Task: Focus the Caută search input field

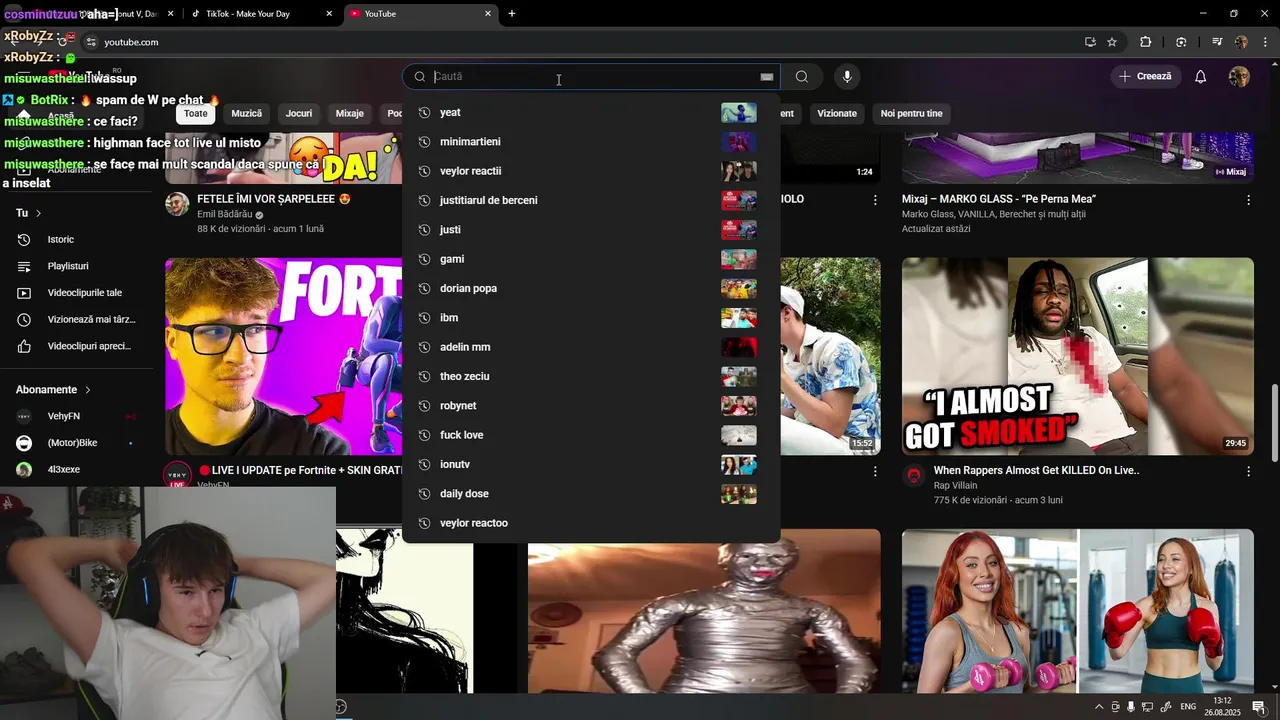Action: tap(593, 77)
